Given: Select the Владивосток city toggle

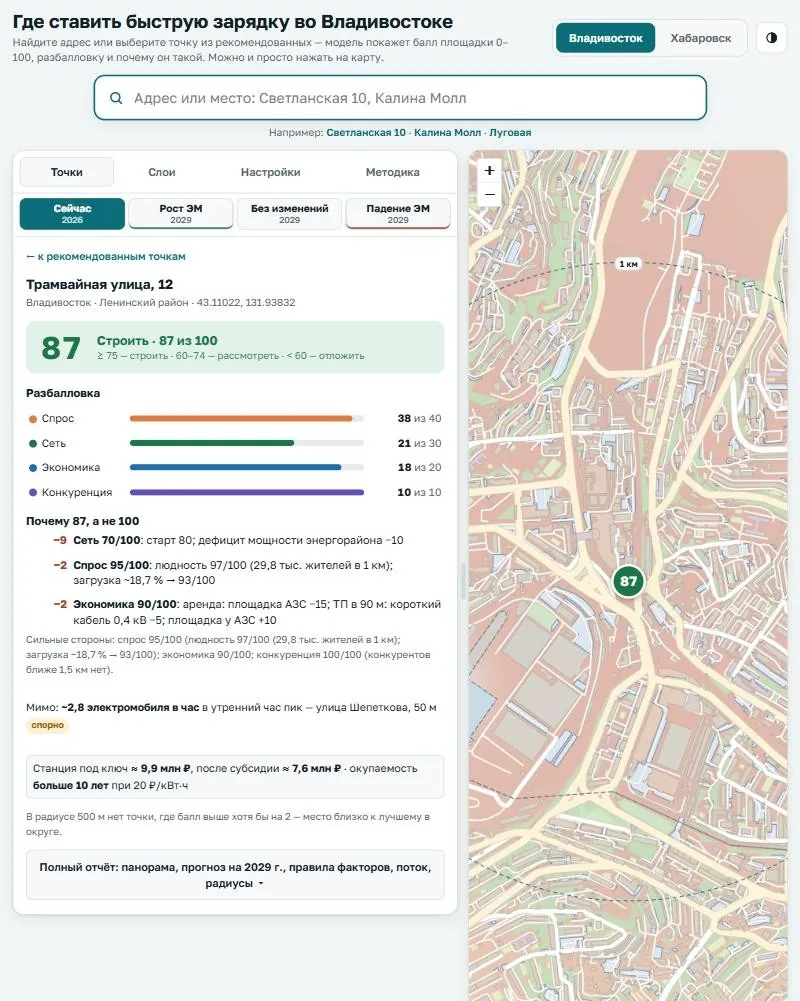Looking at the screenshot, I should pos(605,38).
